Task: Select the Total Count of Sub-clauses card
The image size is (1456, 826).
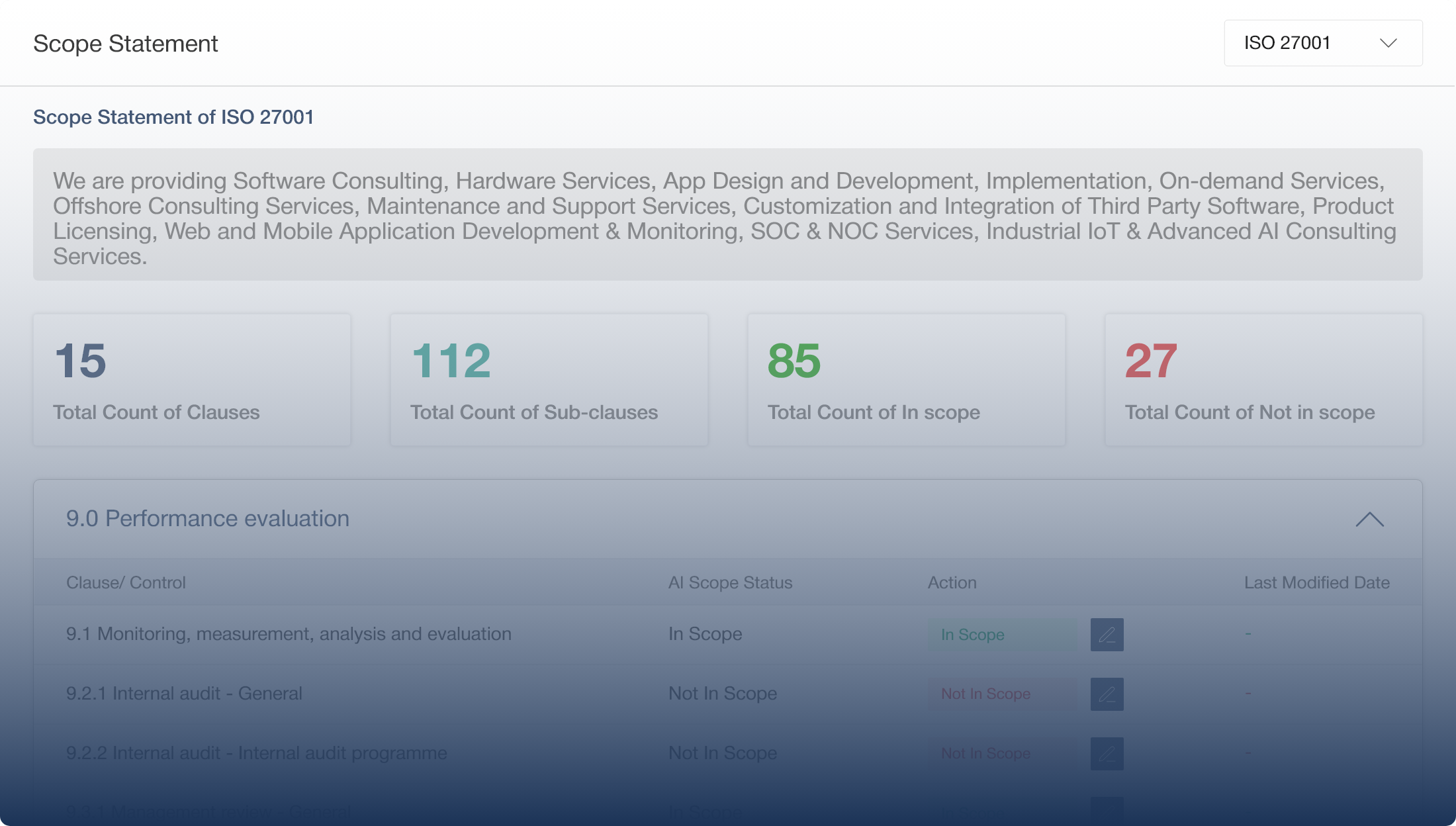Action: pyautogui.click(x=549, y=380)
